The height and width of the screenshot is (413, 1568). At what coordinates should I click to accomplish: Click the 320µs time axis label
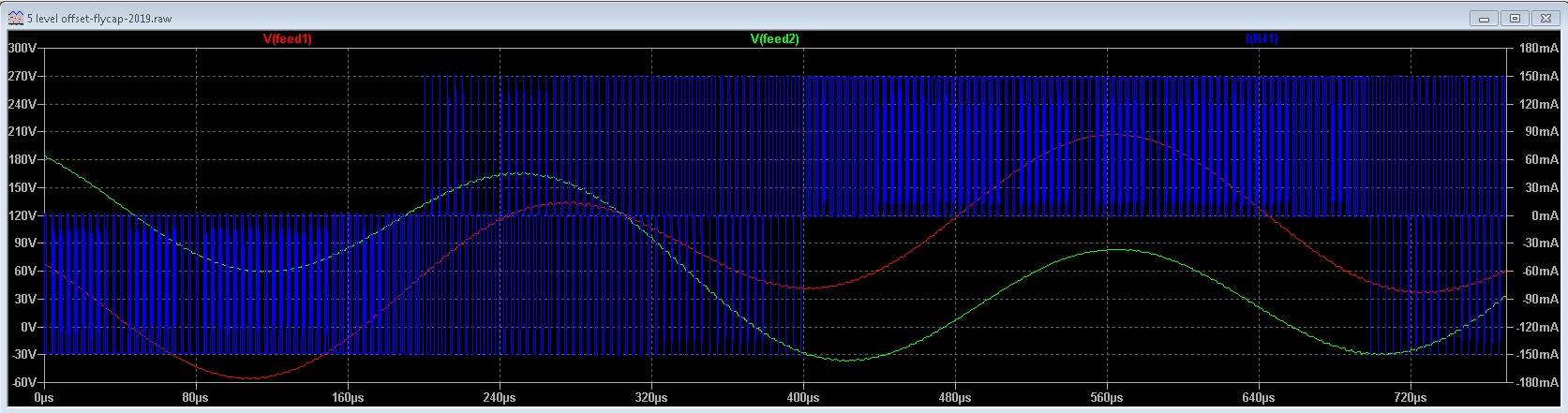point(651,398)
